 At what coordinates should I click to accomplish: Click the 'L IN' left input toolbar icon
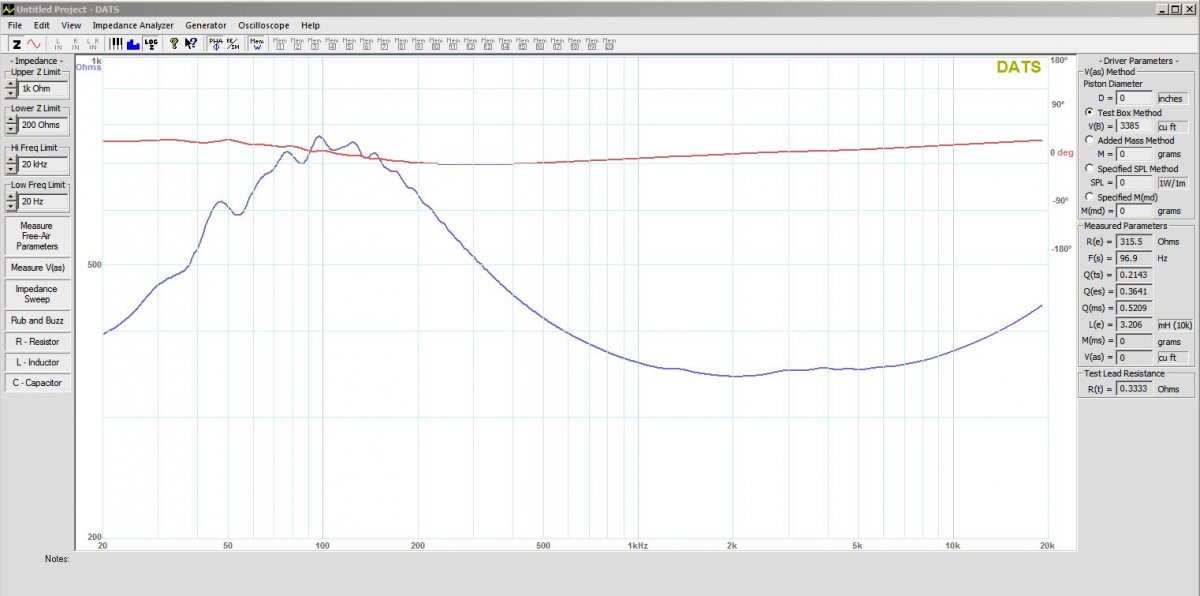coord(58,44)
